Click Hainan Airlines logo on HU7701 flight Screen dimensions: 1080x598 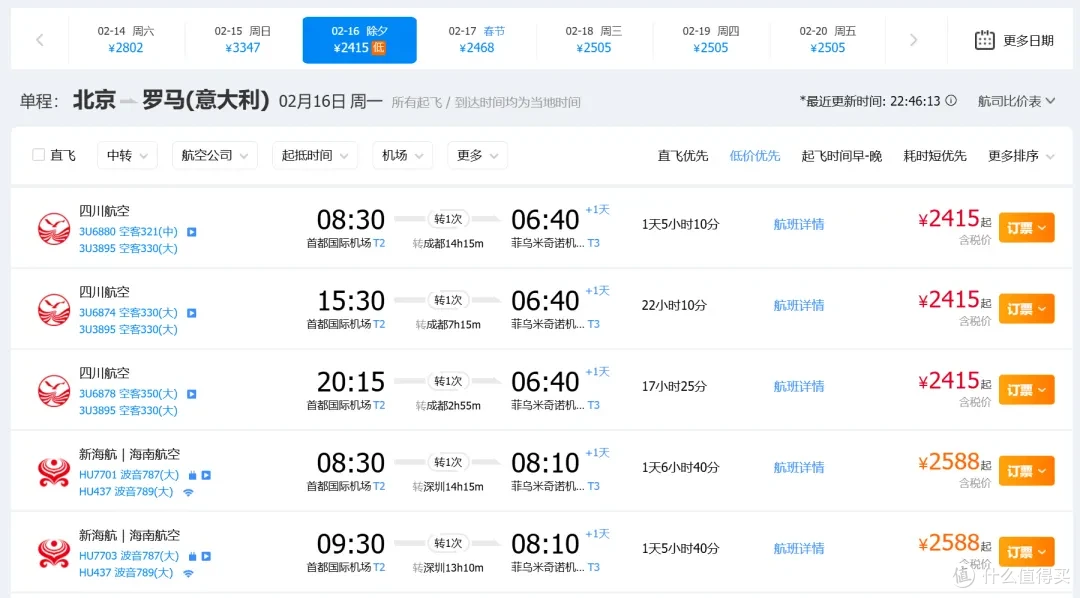pos(54,472)
